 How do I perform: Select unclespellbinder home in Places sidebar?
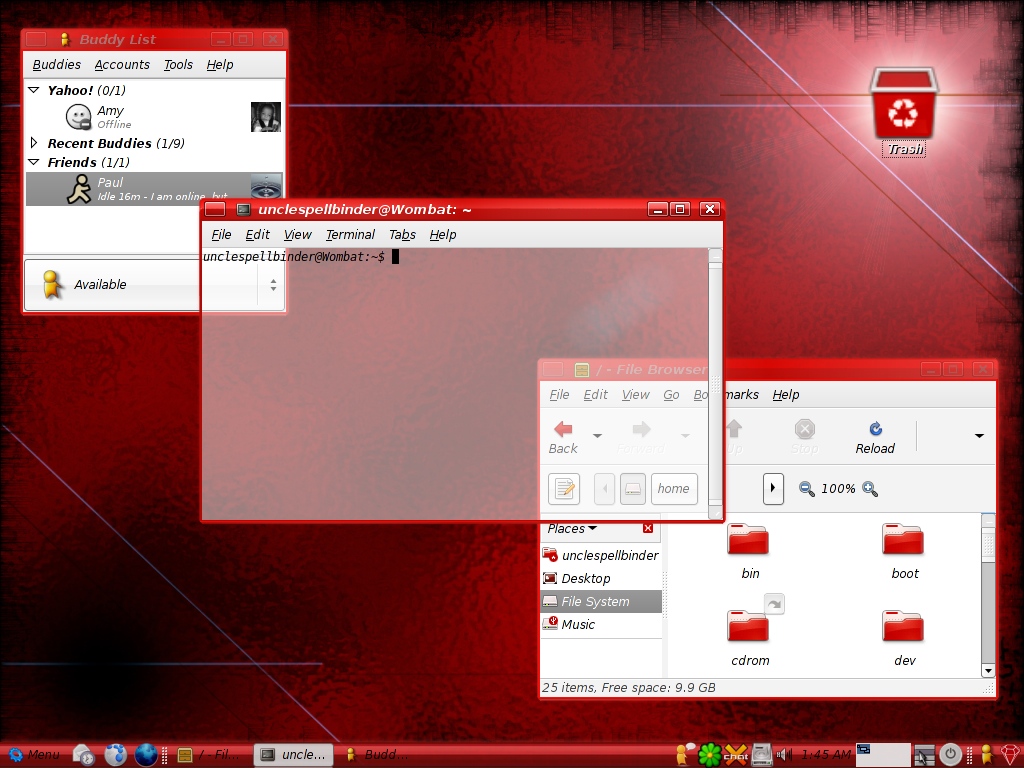(601, 555)
